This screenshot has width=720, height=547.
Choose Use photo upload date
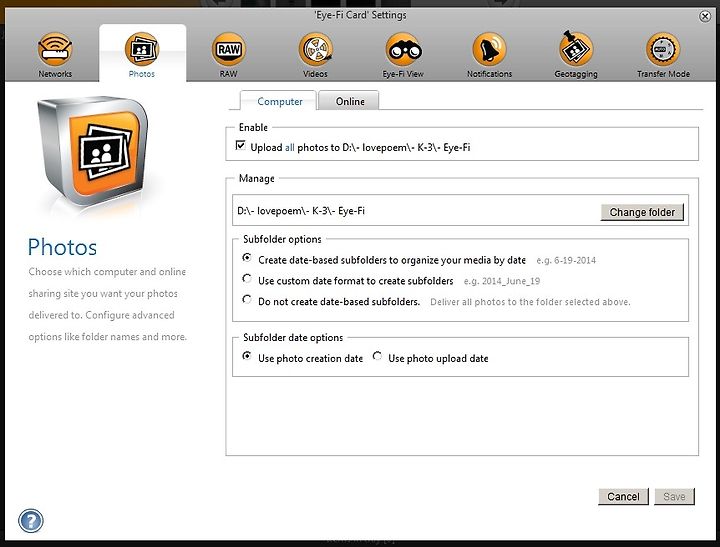(377, 356)
